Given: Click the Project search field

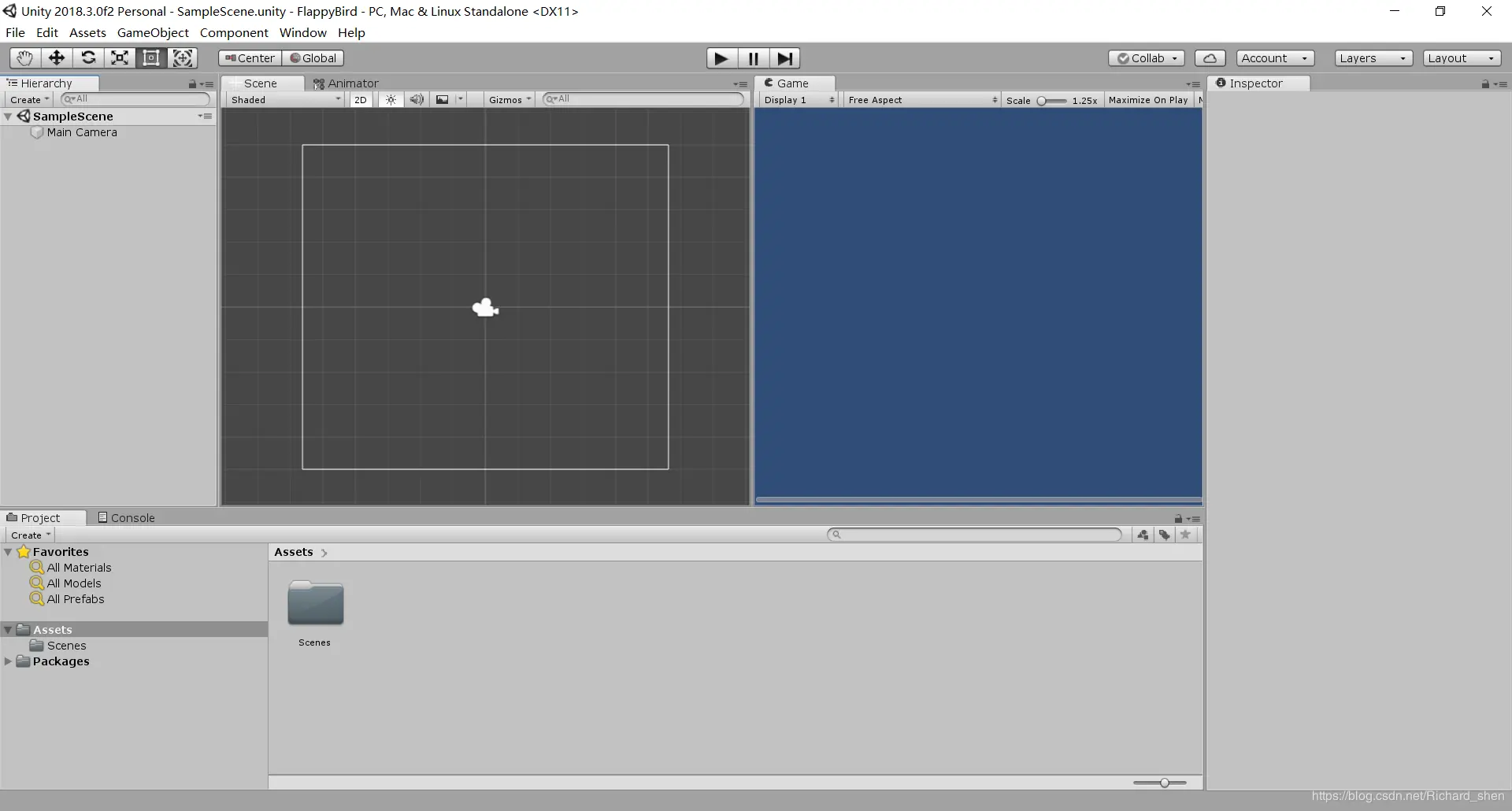Looking at the screenshot, I should (974, 535).
